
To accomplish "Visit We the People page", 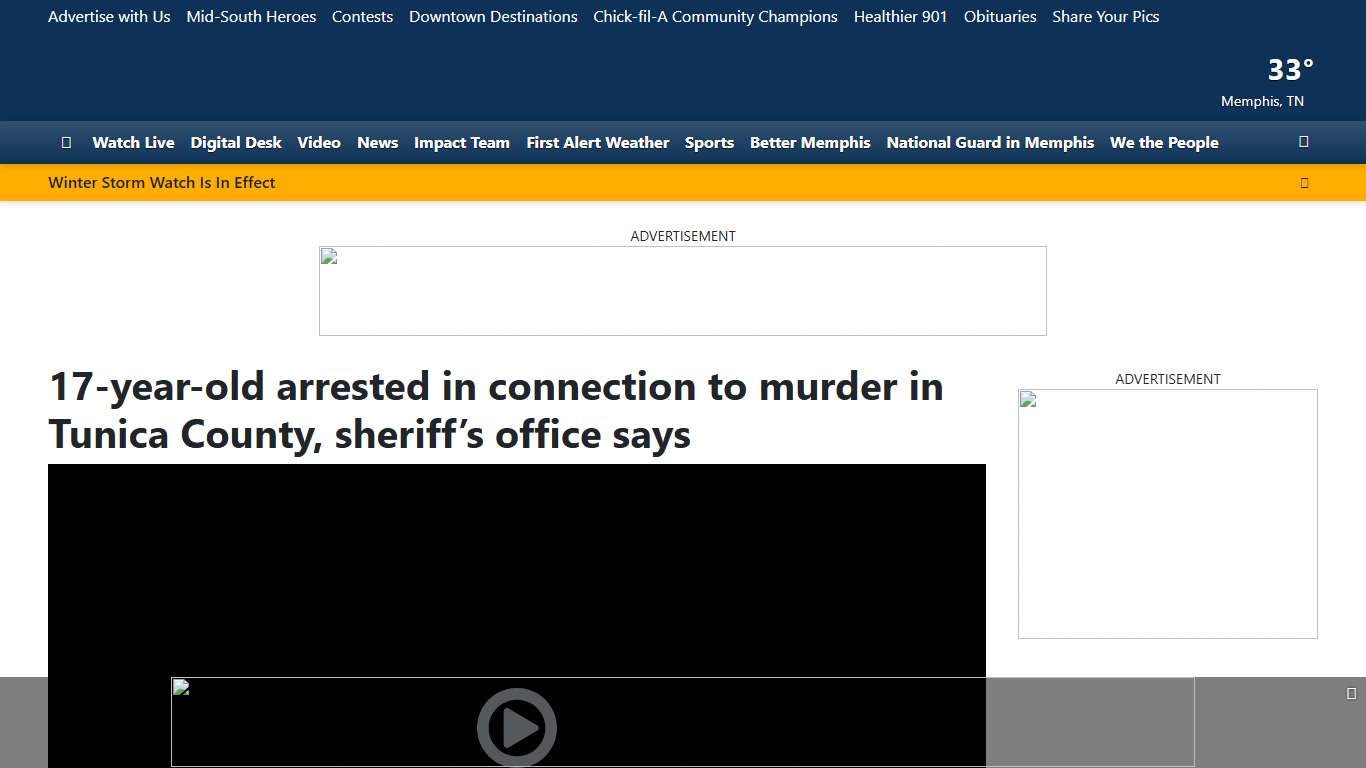I will [x=1163, y=142].
